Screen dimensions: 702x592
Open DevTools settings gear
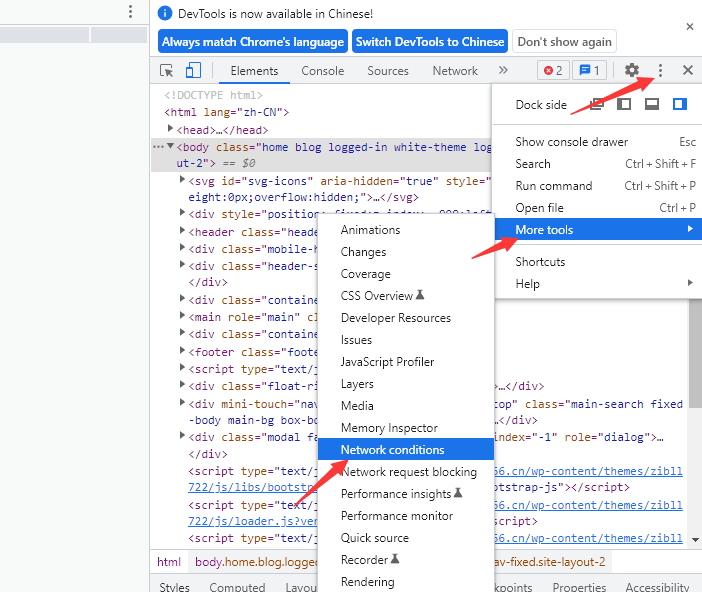[632, 70]
